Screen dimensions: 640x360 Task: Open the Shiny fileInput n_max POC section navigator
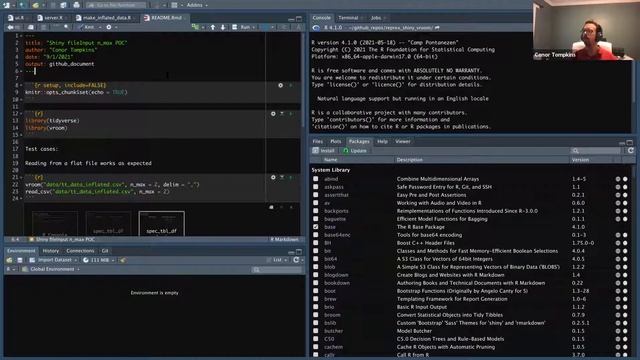click(x=62, y=239)
